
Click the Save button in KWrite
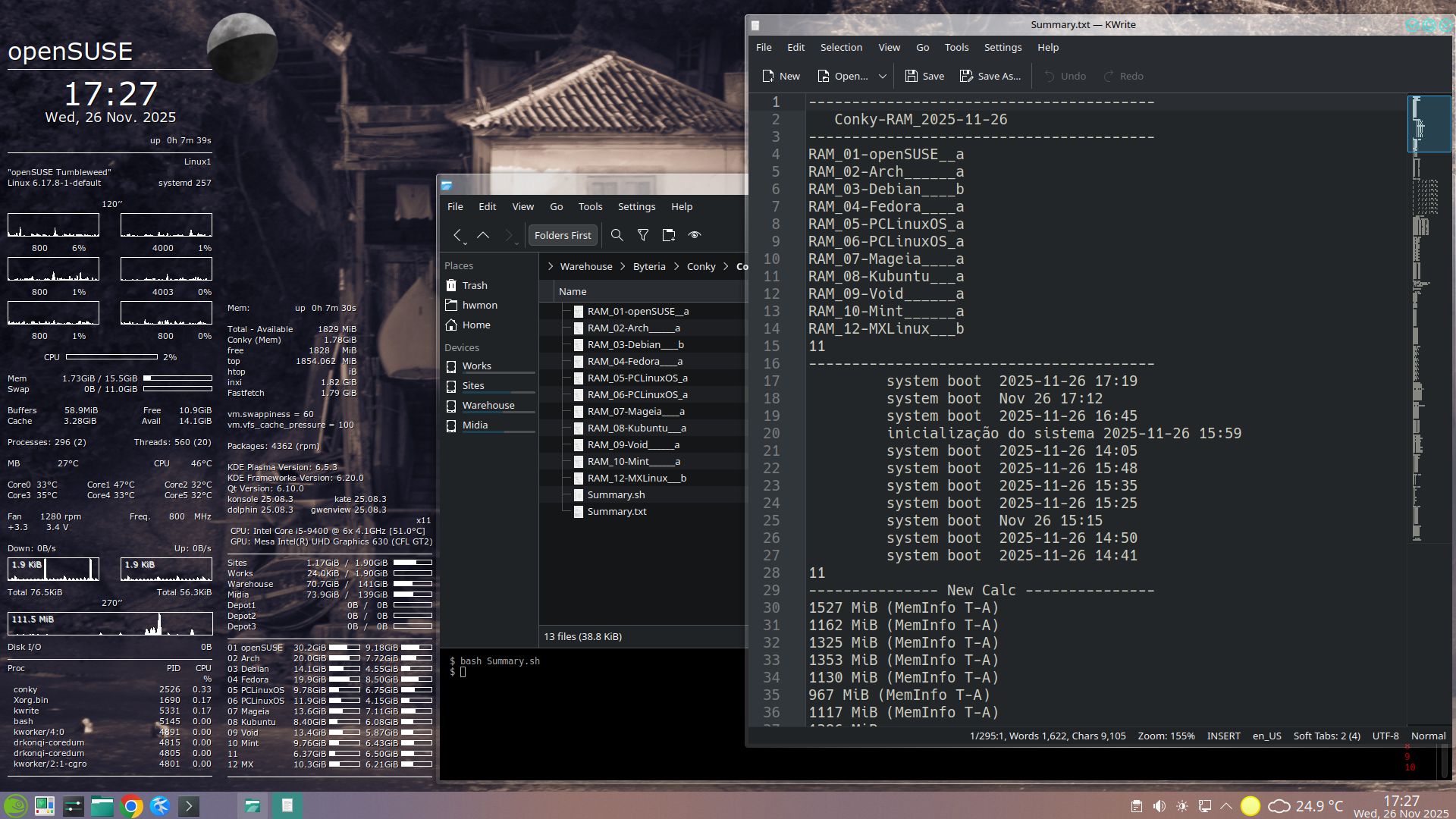(x=924, y=76)
